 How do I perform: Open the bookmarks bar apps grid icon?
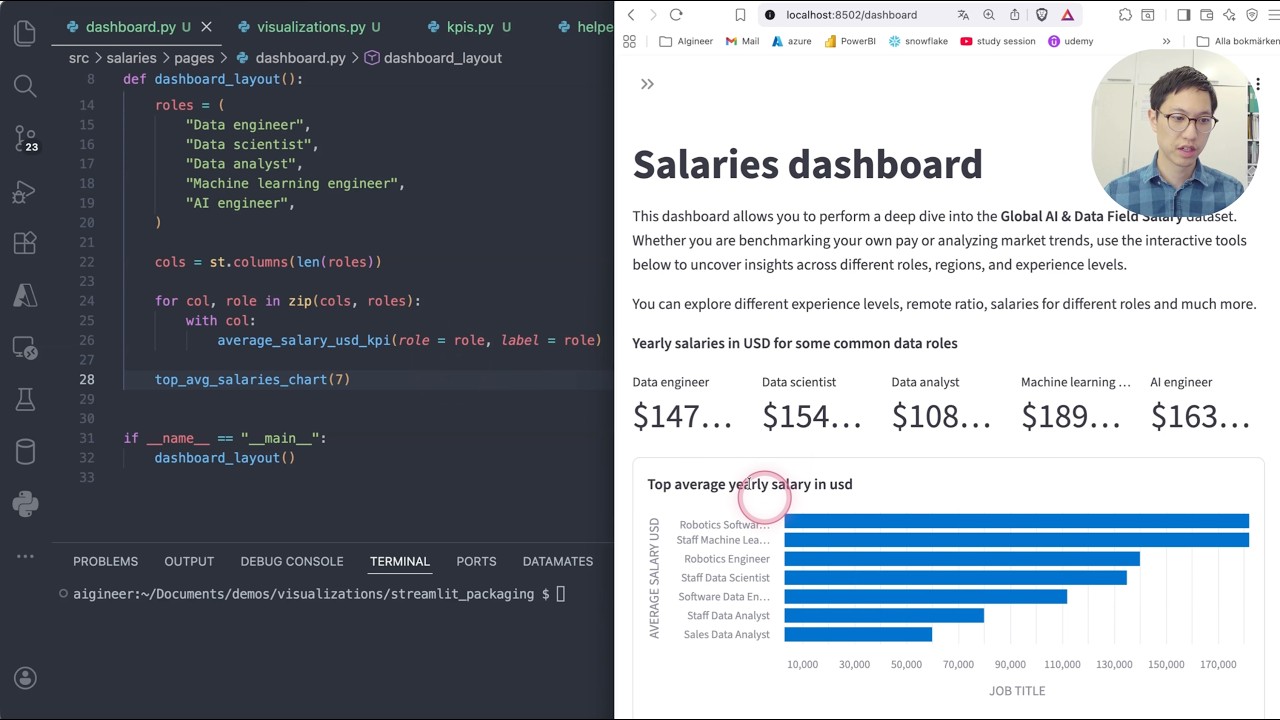point(629,41)
